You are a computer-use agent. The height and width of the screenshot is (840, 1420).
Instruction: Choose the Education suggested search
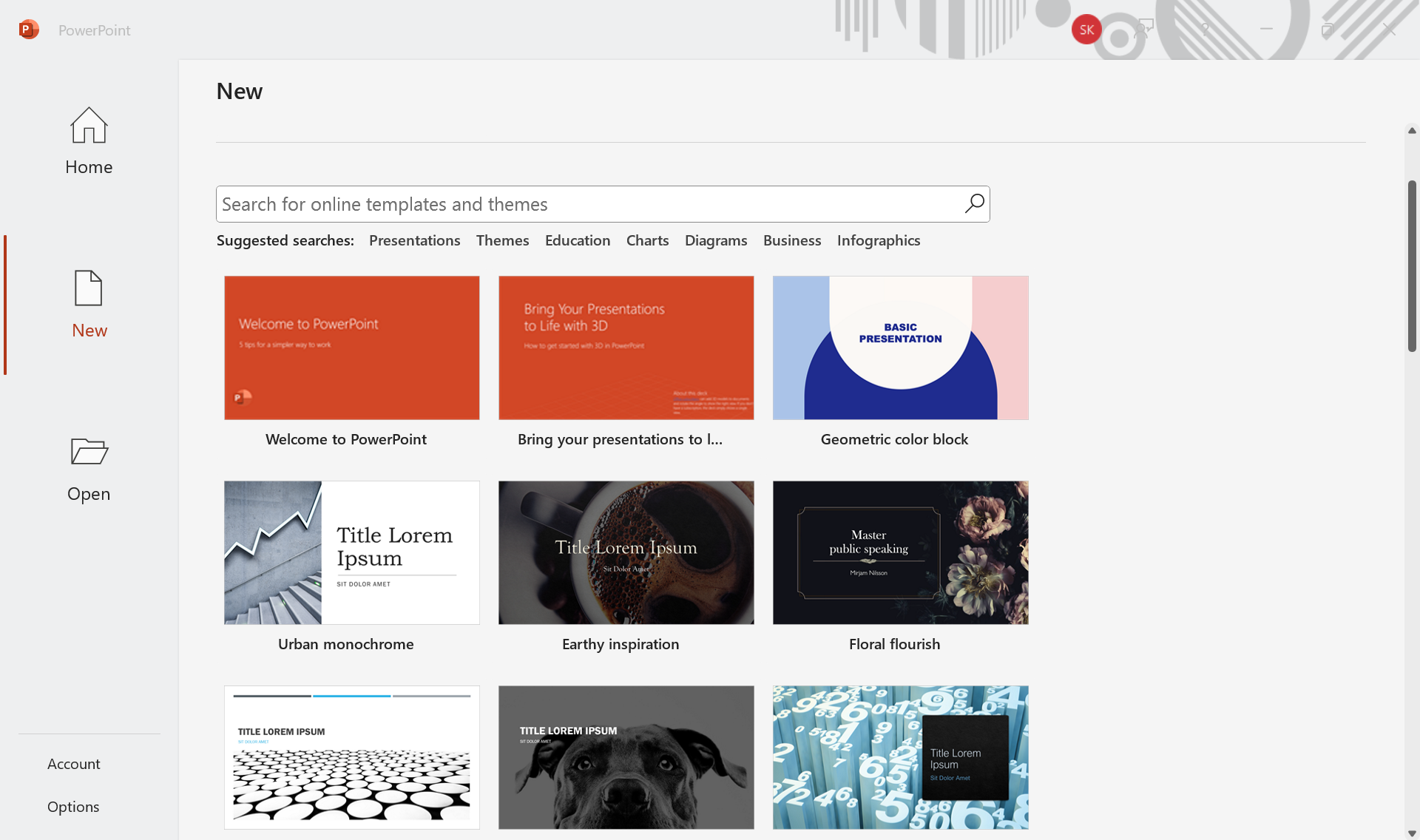click(577, 240)
